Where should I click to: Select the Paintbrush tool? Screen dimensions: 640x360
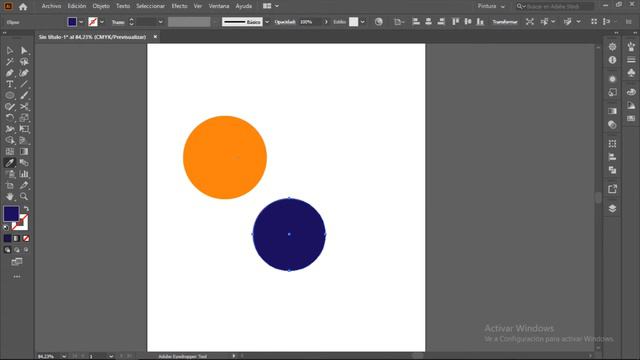coord(24,96)
